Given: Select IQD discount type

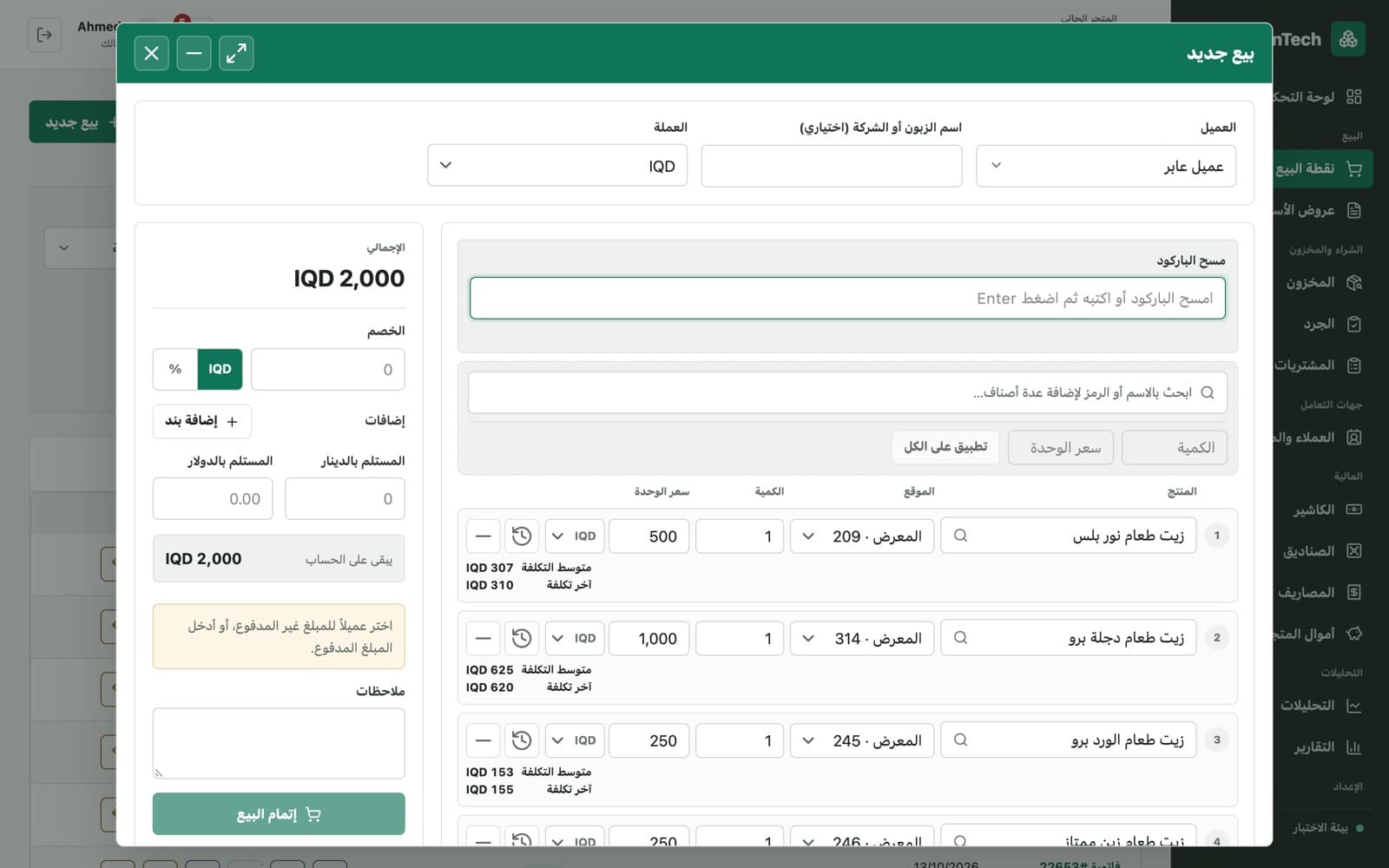Looking at the screenshot, I should (220, 370).
